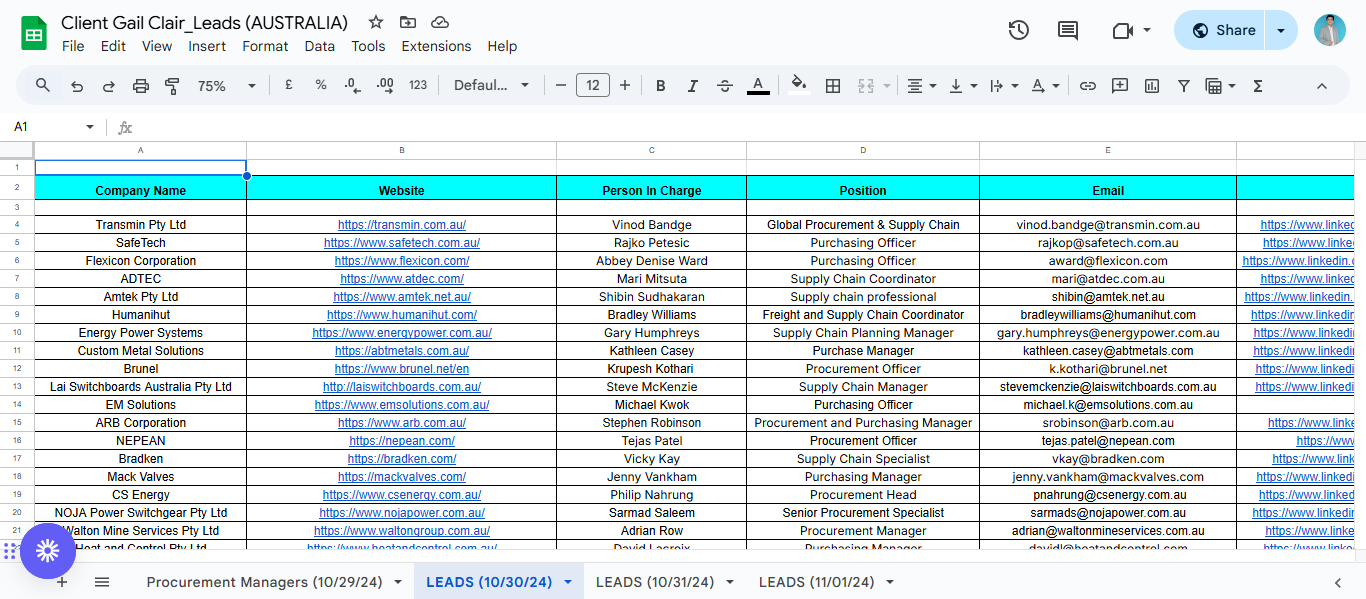This screenshot has width=1366, height=599.
Task: Toggle strikethrough formatting
Action: coord(725,86)
